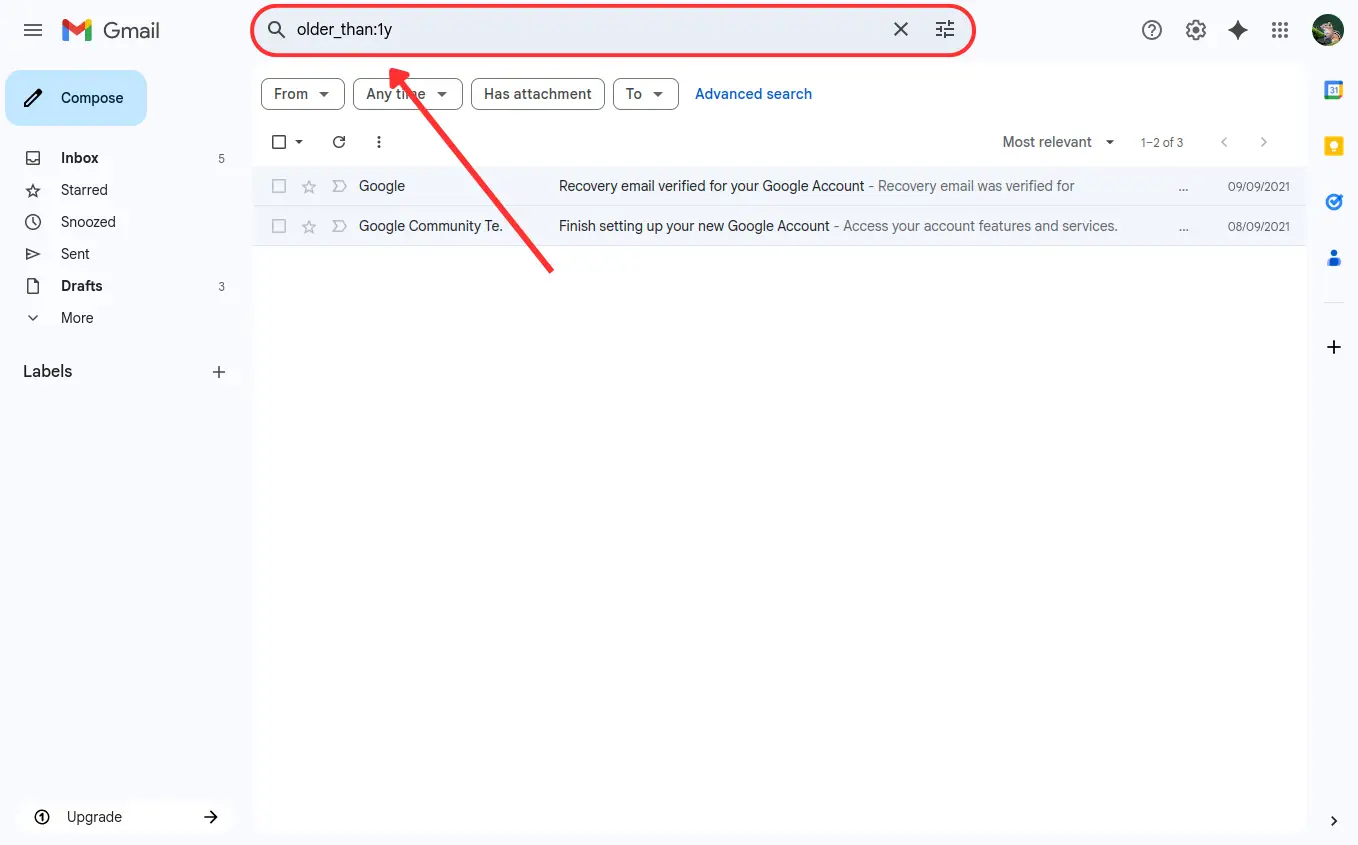Tick the Google Community Team email checkbox
The height and width of the screenshot is (845, 1358).
point(279,226)
